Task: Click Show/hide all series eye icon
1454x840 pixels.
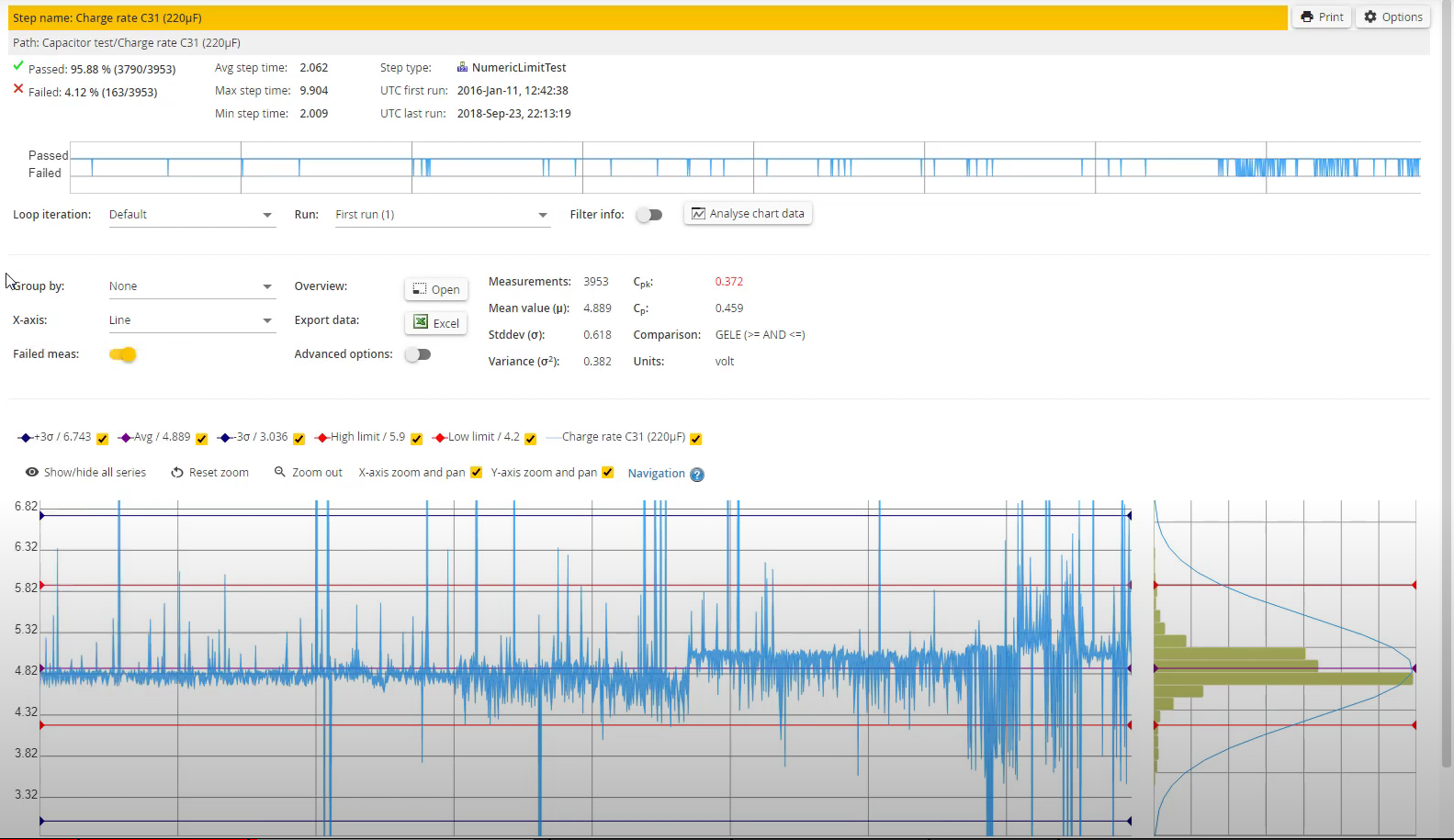Action: tap(32, 473)
